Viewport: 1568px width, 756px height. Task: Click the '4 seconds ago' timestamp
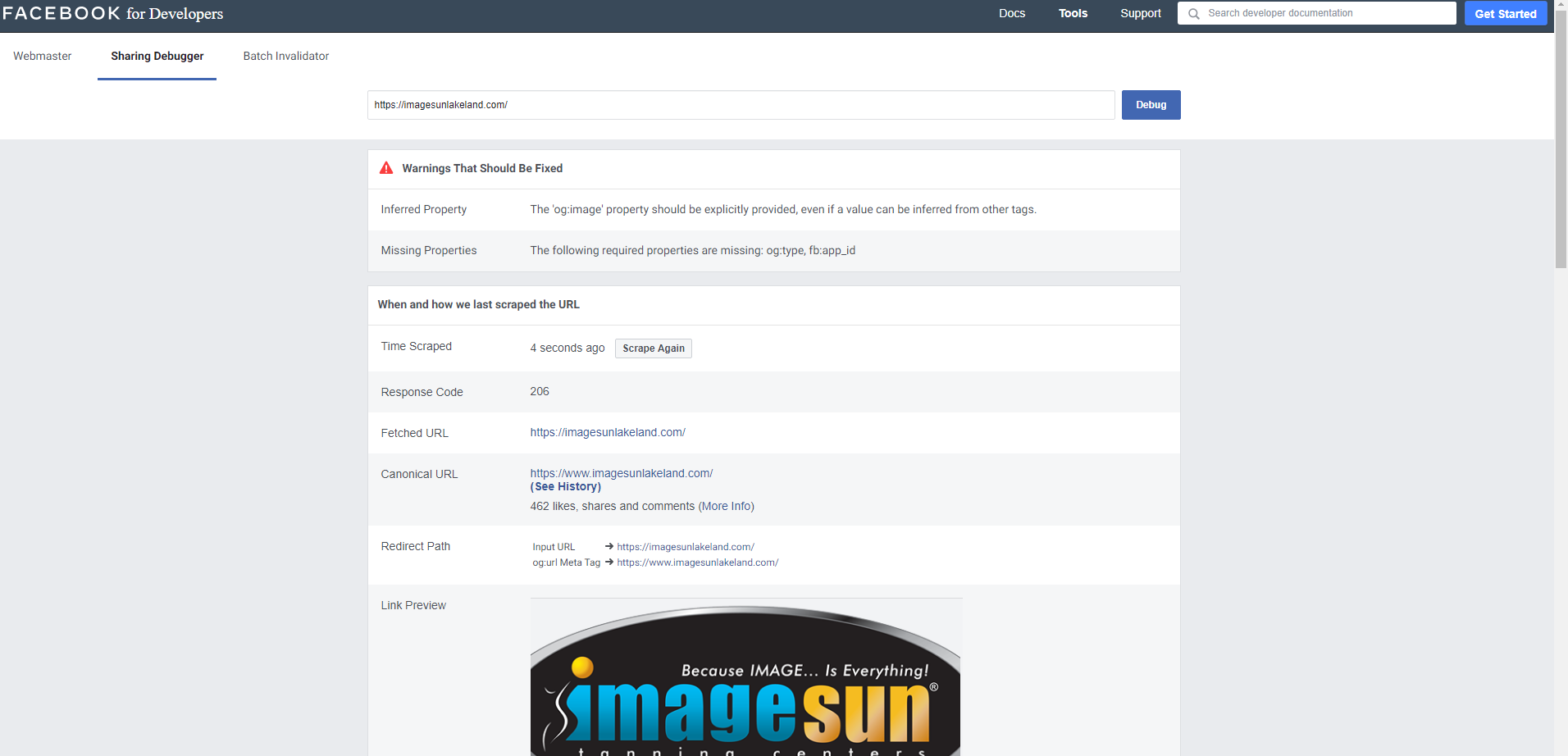pos(567,348)
